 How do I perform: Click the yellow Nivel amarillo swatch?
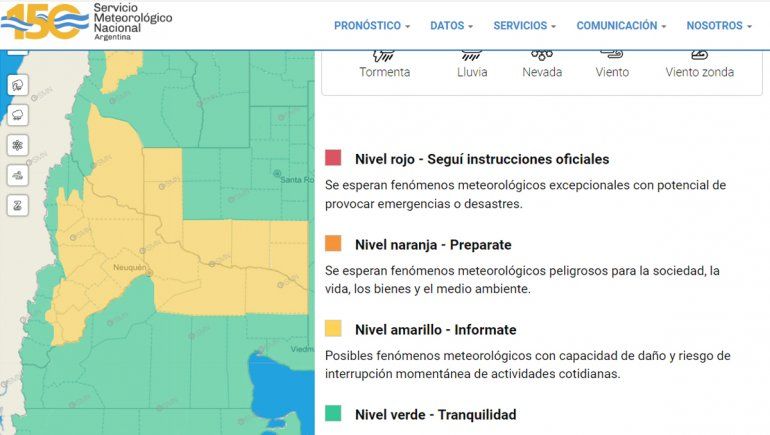(x=334, y=329)
